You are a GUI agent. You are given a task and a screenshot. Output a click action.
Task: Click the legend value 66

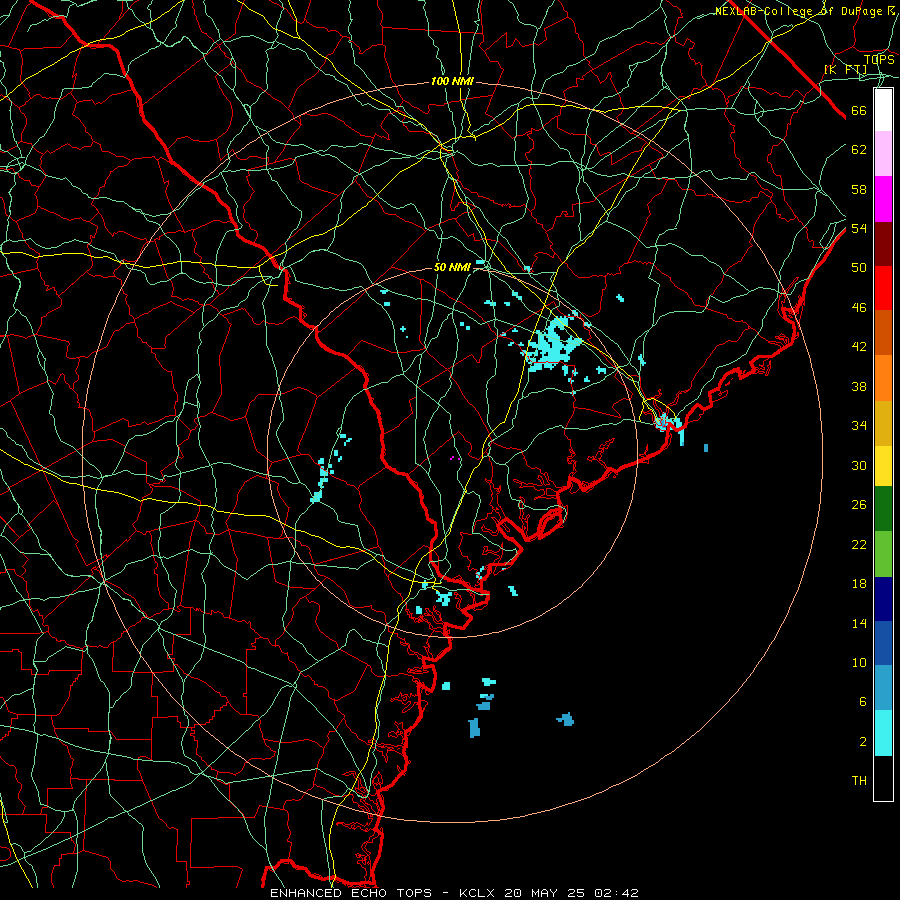tap(859, 110)
